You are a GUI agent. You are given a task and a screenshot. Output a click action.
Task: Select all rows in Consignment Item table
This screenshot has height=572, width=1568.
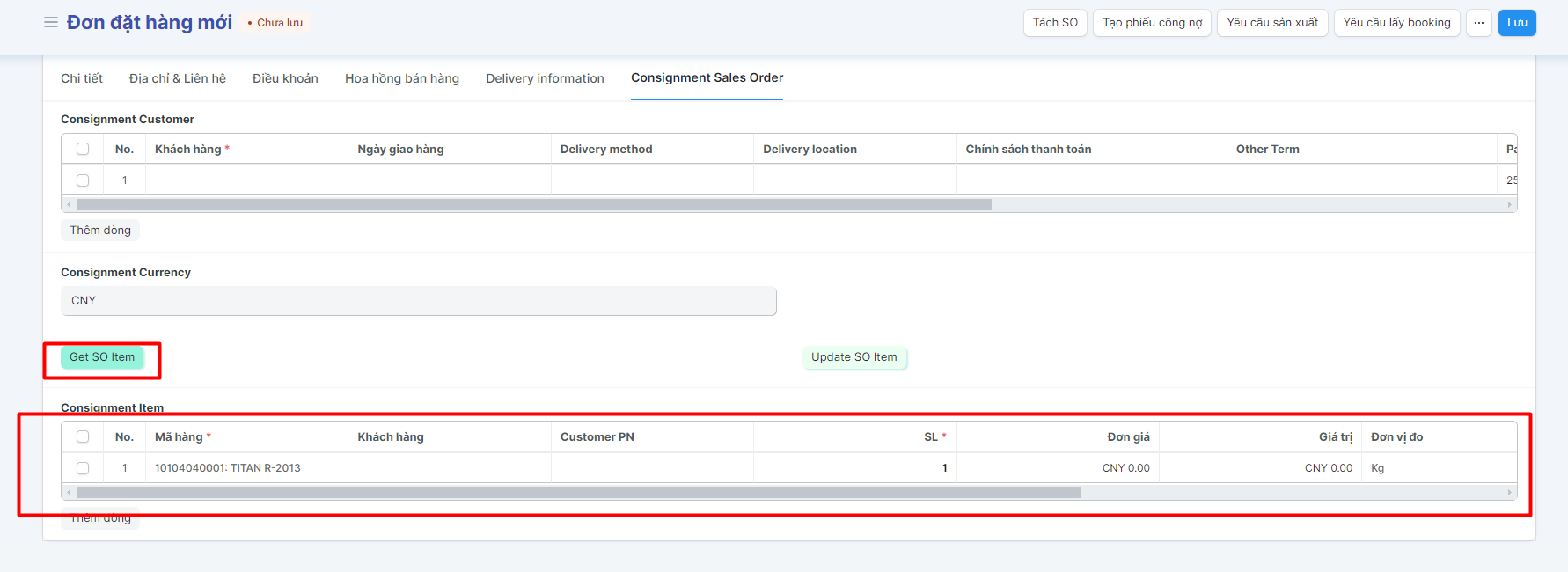[83, 436]
